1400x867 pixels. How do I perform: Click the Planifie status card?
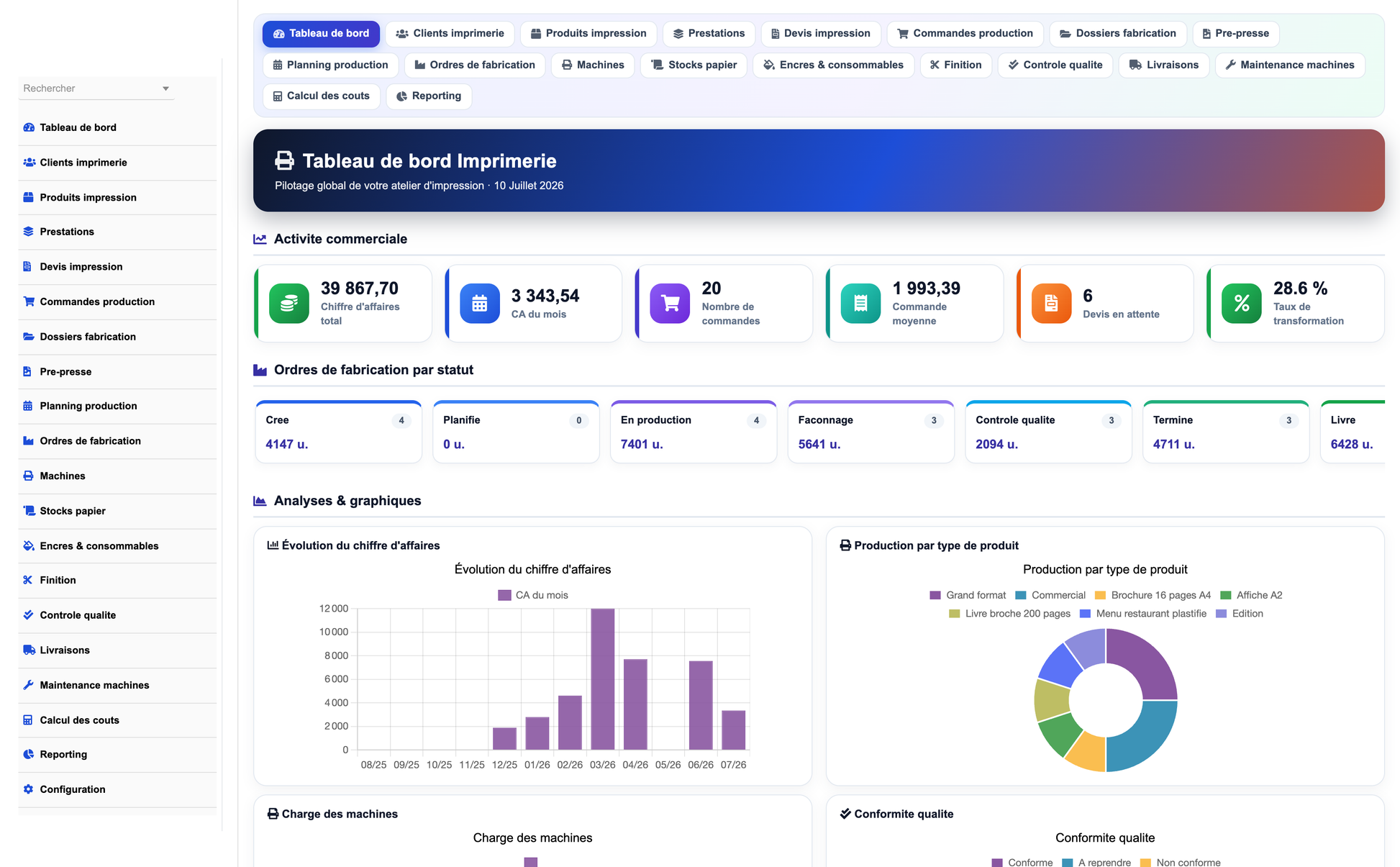click(x=516, y=432)
